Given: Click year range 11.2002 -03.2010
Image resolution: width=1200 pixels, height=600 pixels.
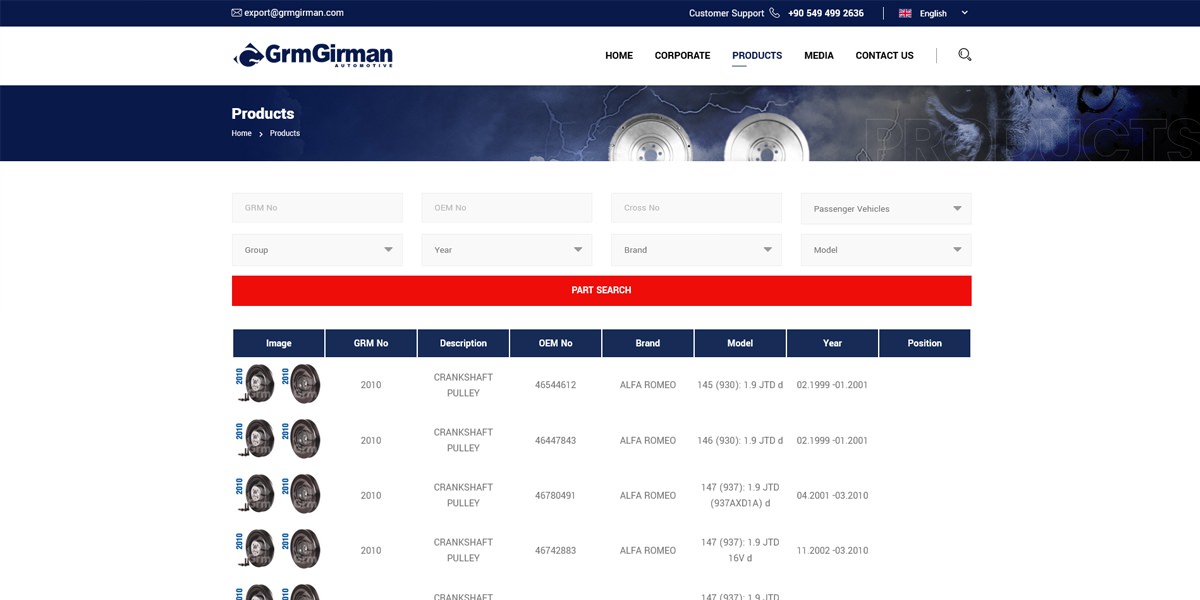Looking at the screenshot, I should coord(832,550).
